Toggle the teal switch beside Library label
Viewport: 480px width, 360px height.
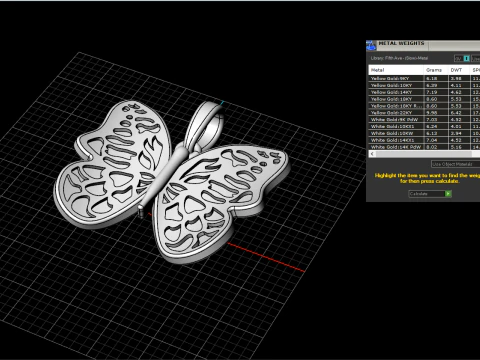click(x=467, y=58)
